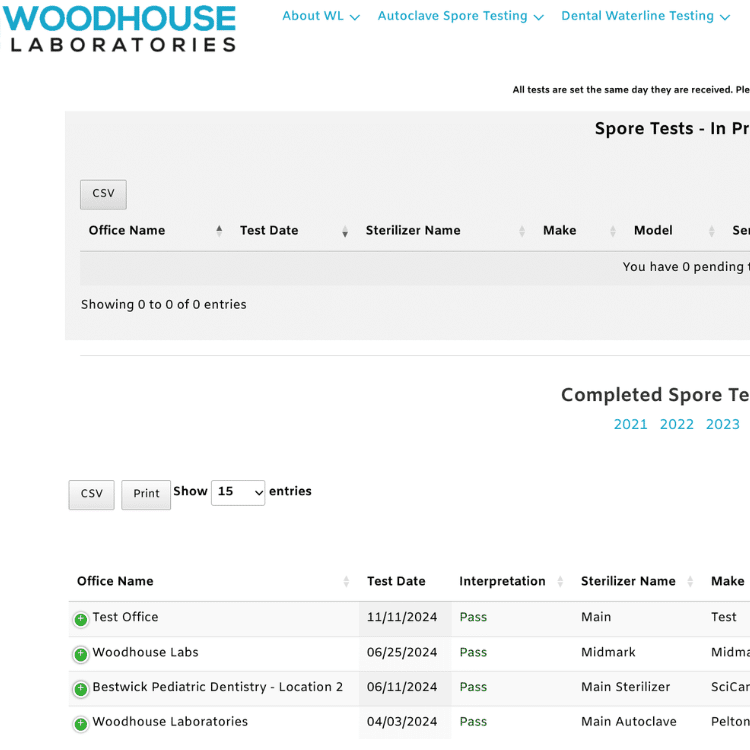Go to 2023 completed spore tests
Screen dimensions: 750x750
point(722,424)
